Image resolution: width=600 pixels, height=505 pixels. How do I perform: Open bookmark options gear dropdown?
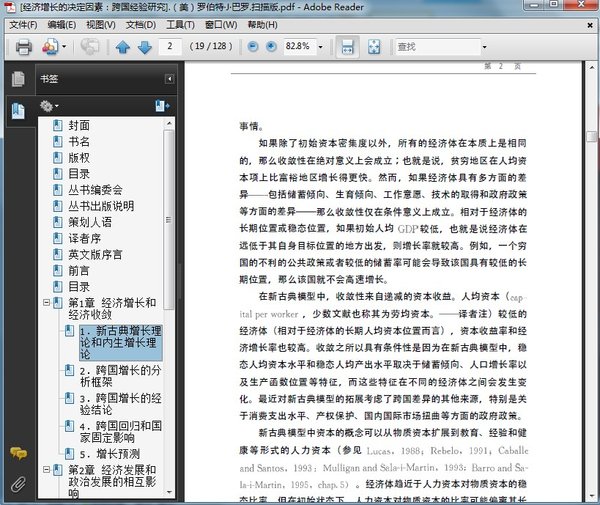[48, 105]
